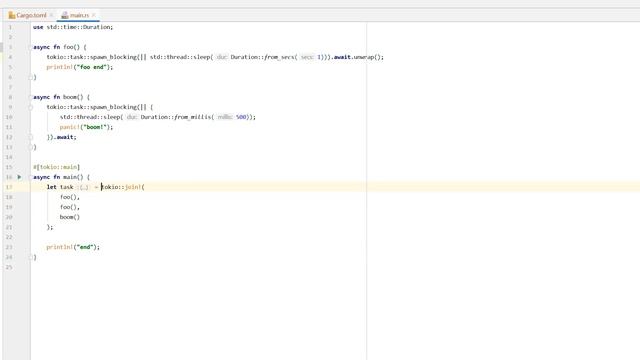Close the Cargo.toml tab

51,15
